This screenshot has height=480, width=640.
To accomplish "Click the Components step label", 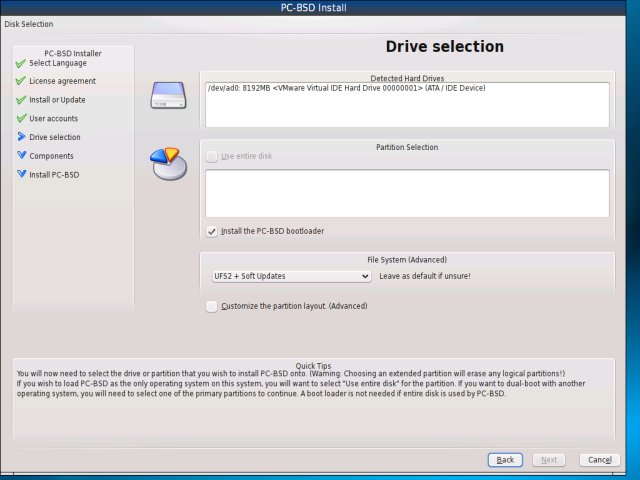I will coord(51,156).
